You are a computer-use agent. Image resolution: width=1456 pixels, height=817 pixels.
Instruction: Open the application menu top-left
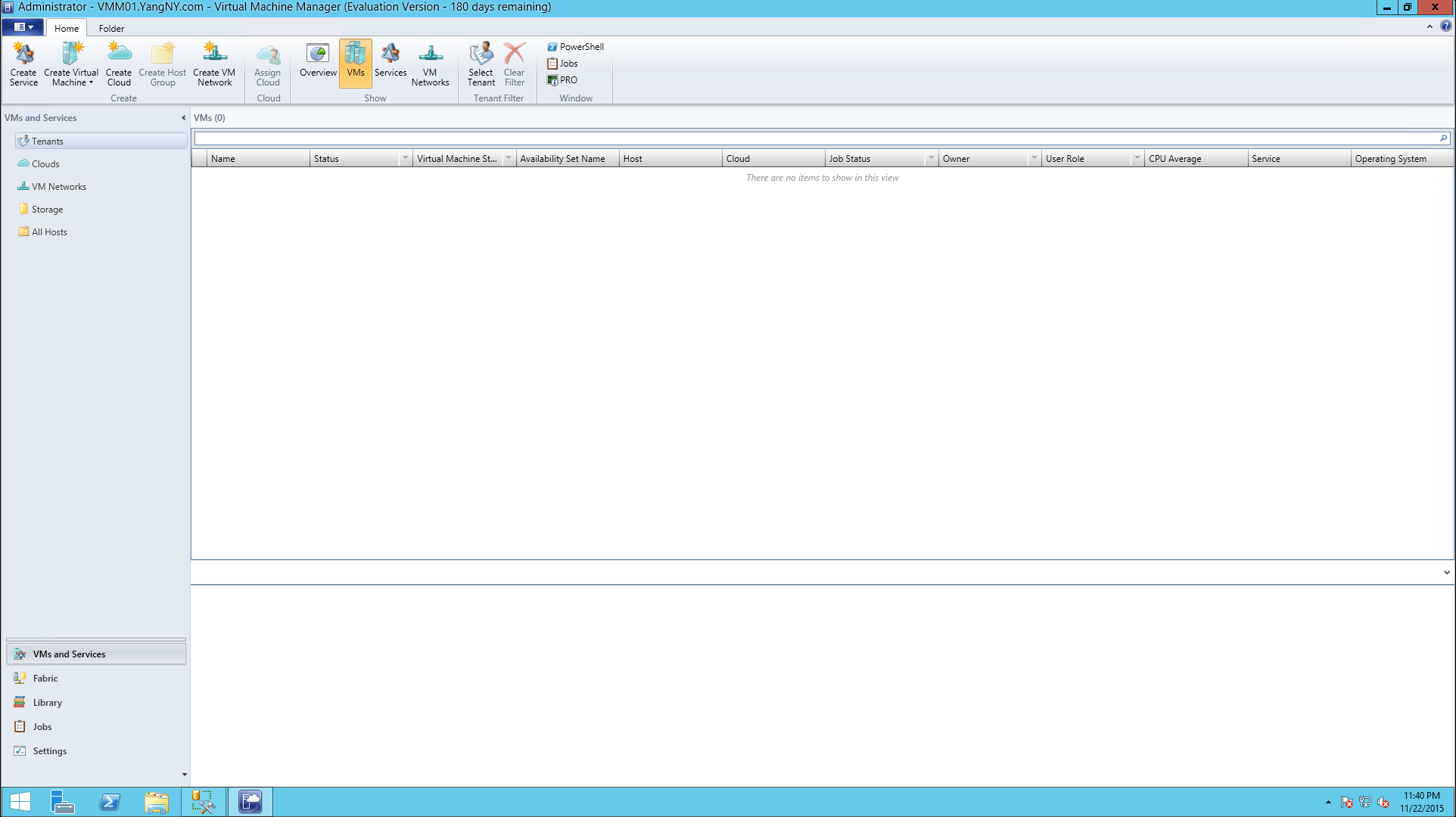tap(23, 27)
